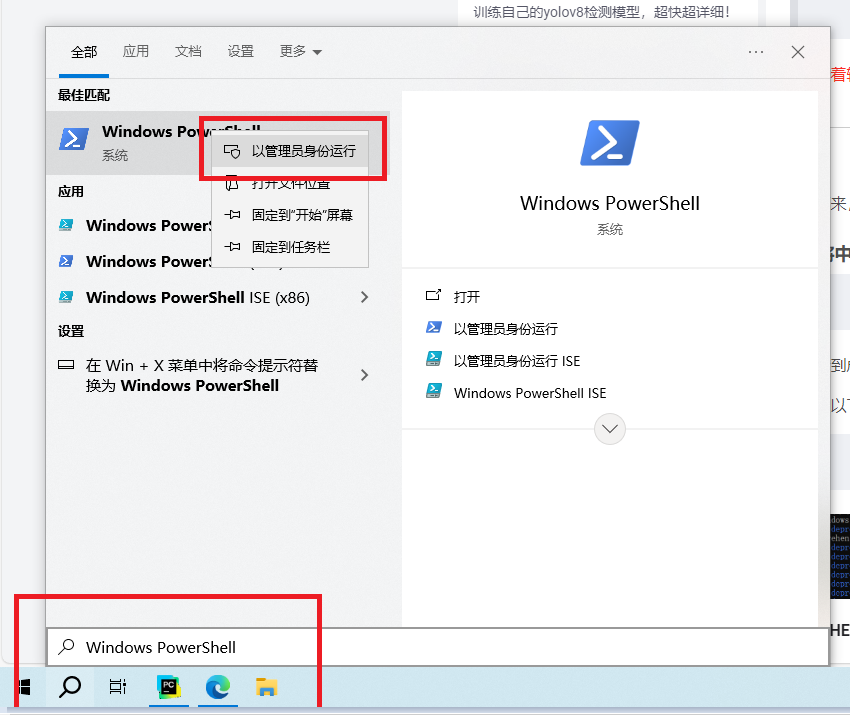Click 打开 in the preview pane
The width and height of the screenshot is (850, 715).
[467, 297]
